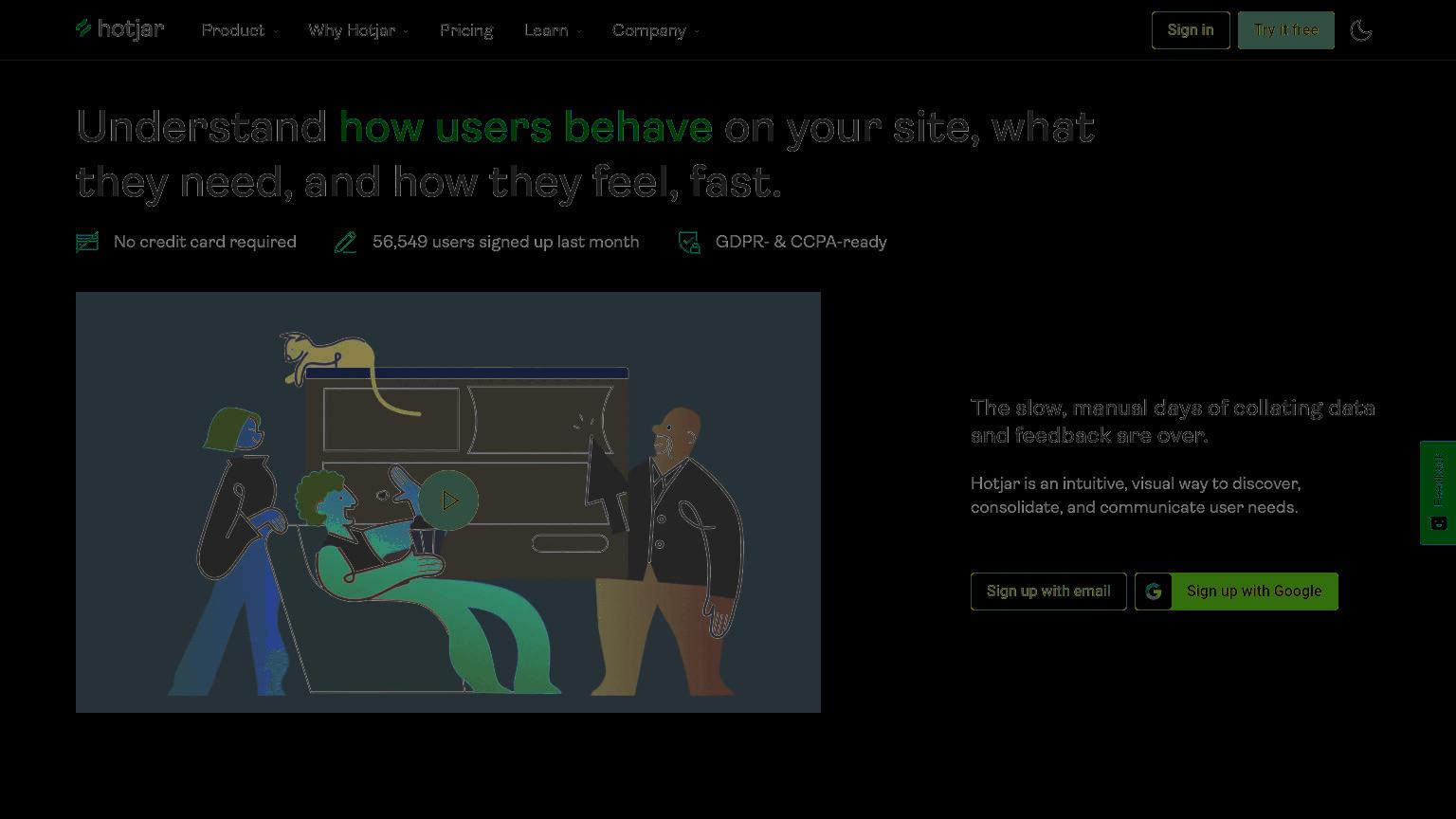Viewport: 1456px width, 819px height.
Task: Open the Pricing page
Action: [466, 30]
